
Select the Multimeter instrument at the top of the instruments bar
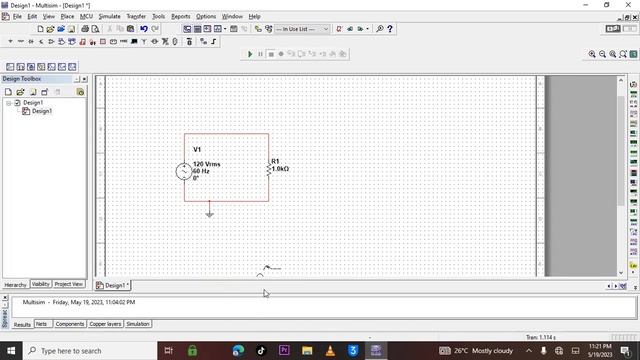(633, 84)
